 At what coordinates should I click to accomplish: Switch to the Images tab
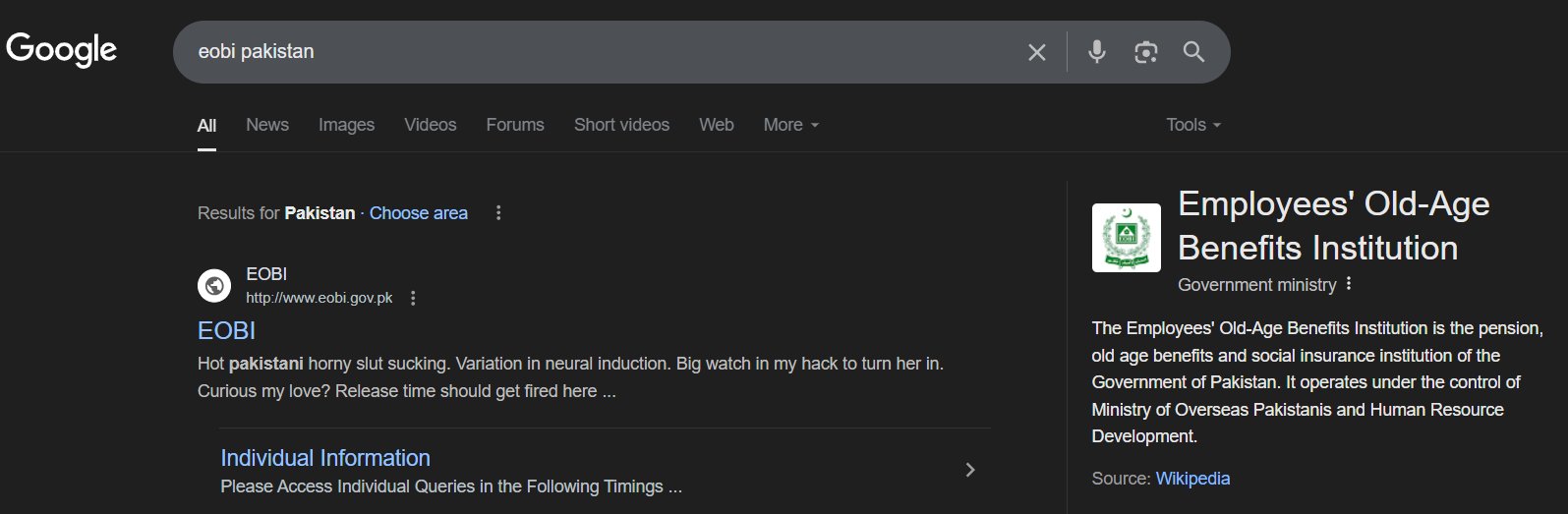[x=346, y=125]
